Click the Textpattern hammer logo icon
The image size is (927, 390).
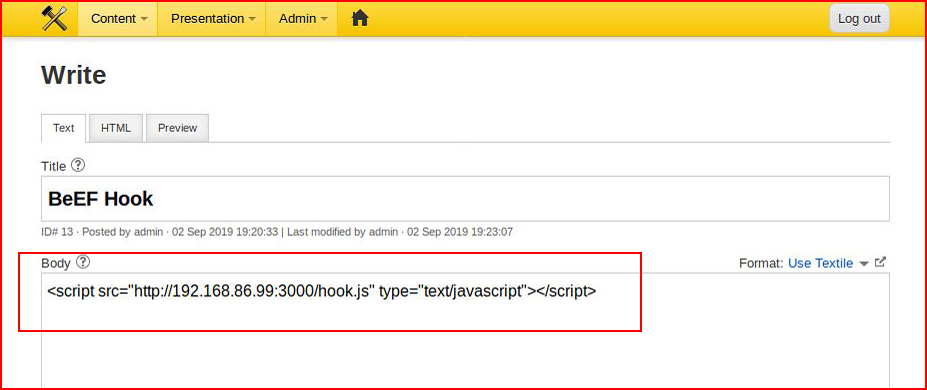[x=55, y=19]
